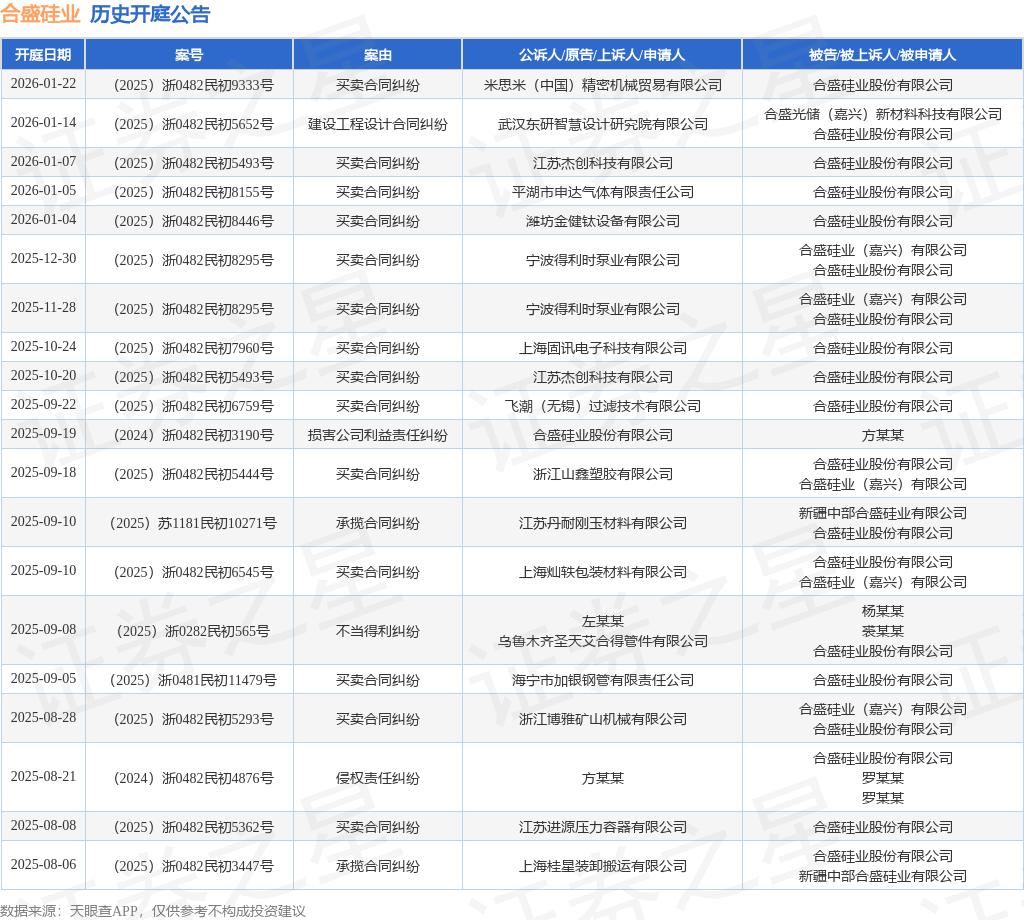
Task: Click plaintiff 米思米(中国)精密机械贸易有限公司
Action: tap(602, 86)
